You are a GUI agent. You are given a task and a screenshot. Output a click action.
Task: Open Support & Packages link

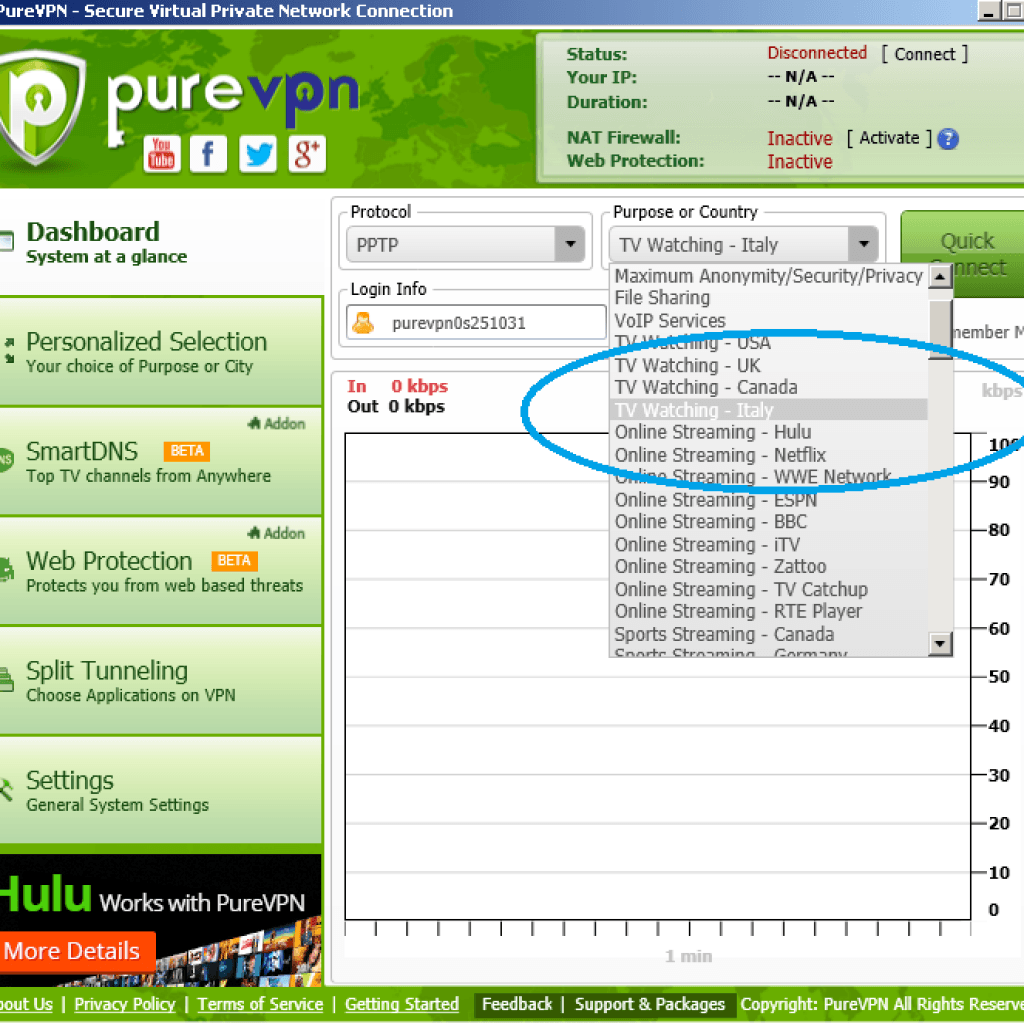(x=650, y=1004)
